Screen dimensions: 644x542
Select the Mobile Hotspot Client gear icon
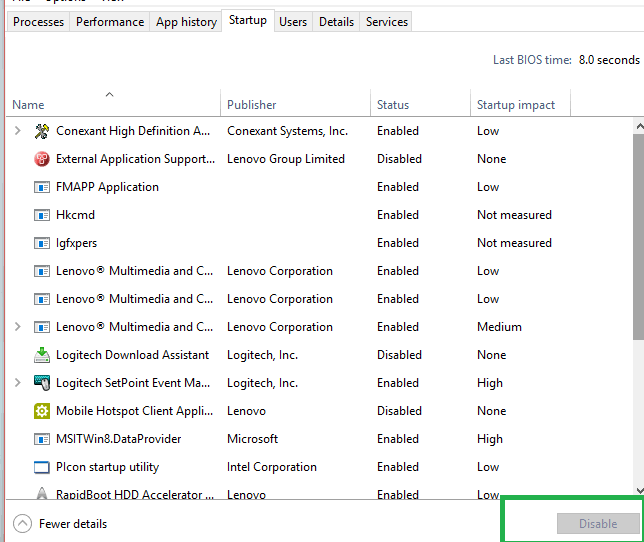coord(42,411)
